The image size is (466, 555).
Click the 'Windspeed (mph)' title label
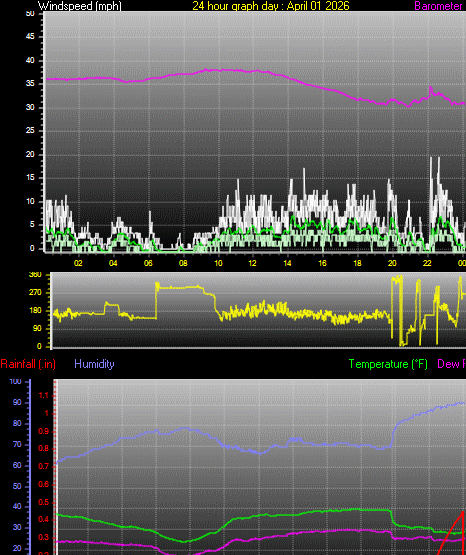coord(80,6)
